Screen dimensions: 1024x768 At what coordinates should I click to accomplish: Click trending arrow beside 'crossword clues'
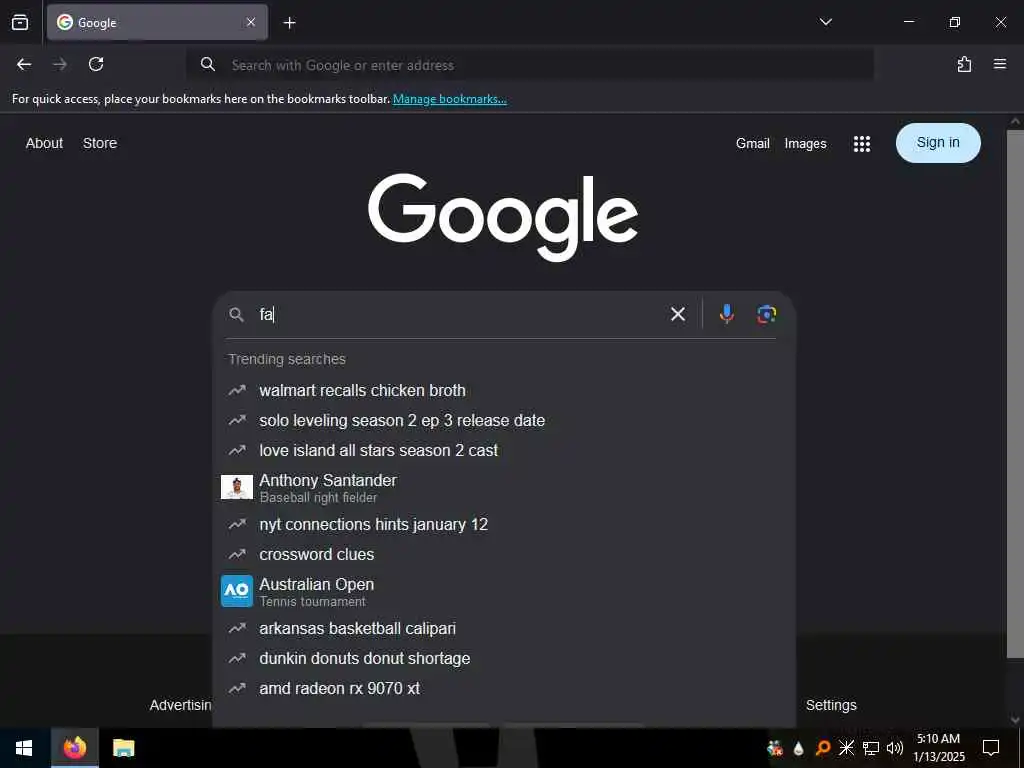pyautogui.click(x=237, y=554)
